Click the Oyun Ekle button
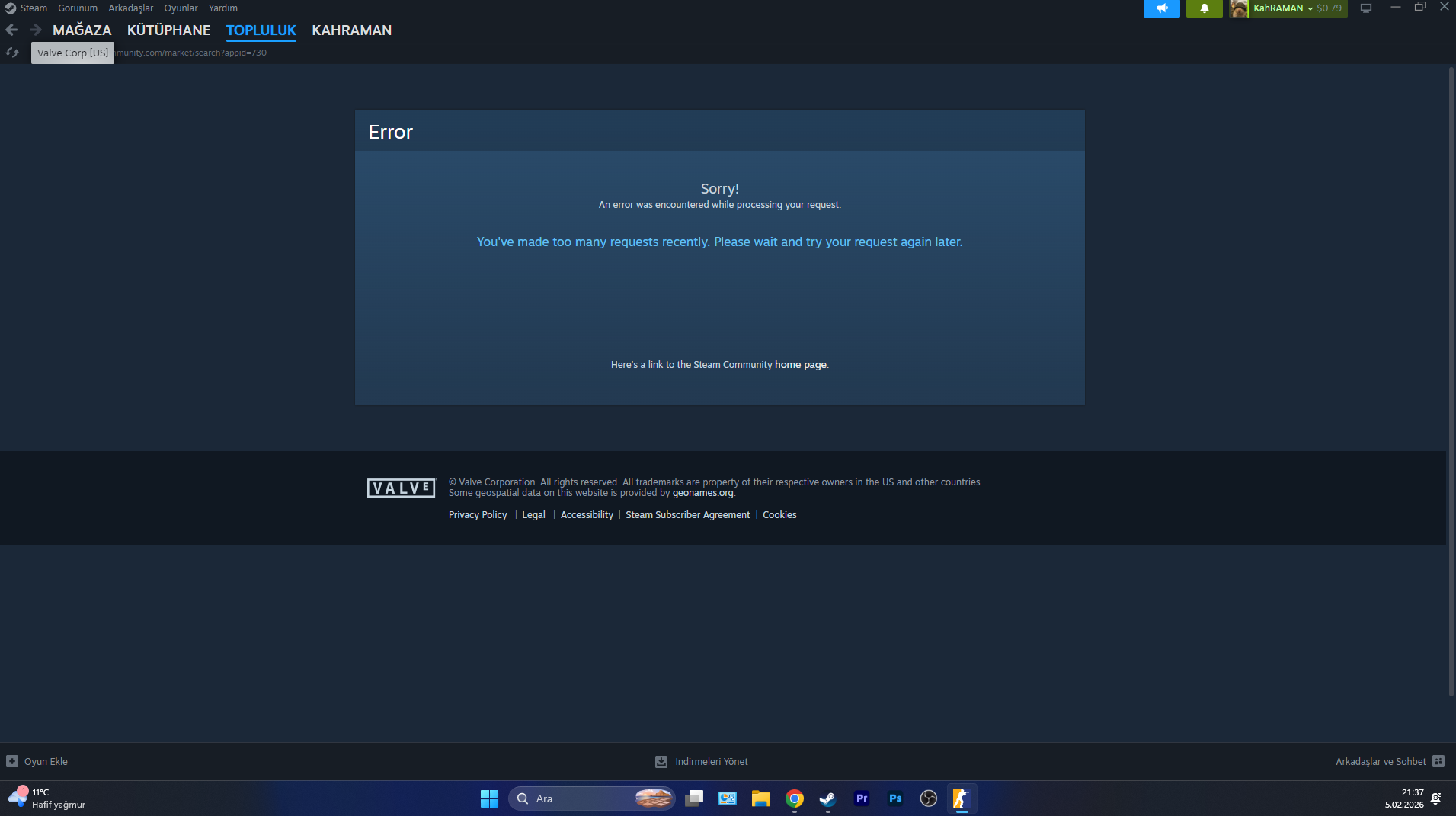The width and height of the screenshot is (1456, 816). pos(37,761)
